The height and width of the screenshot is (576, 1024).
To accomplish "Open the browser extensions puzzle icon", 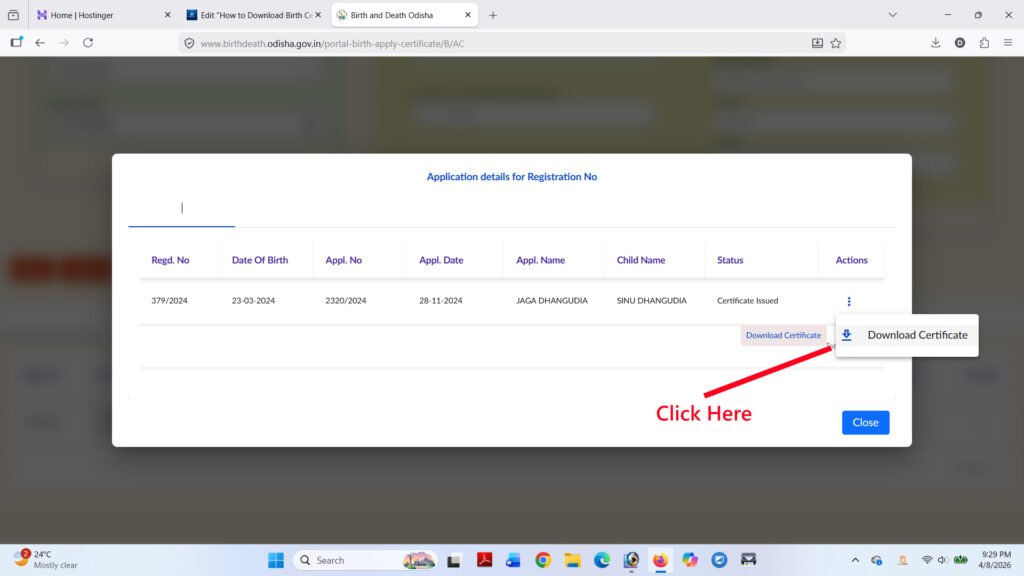I will pyautogui.click(x=984, y=43).
